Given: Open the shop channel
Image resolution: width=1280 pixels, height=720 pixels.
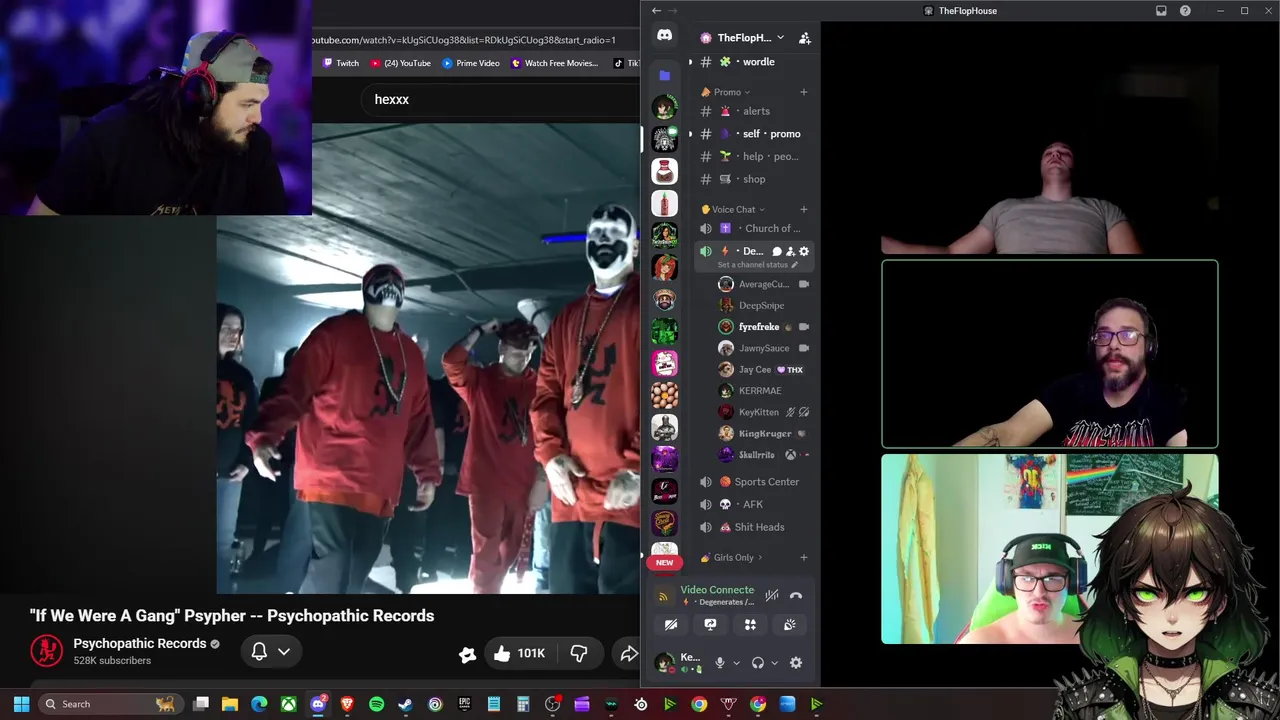Looking at the screenshot, I should tap(754, 179).
